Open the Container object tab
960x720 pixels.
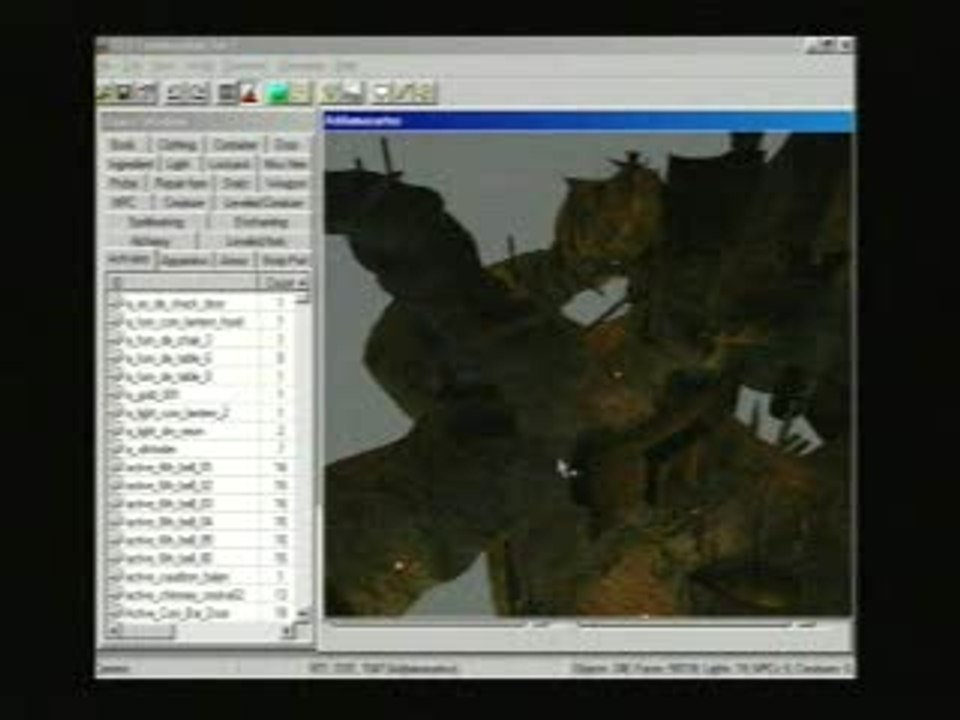point(234,144)
